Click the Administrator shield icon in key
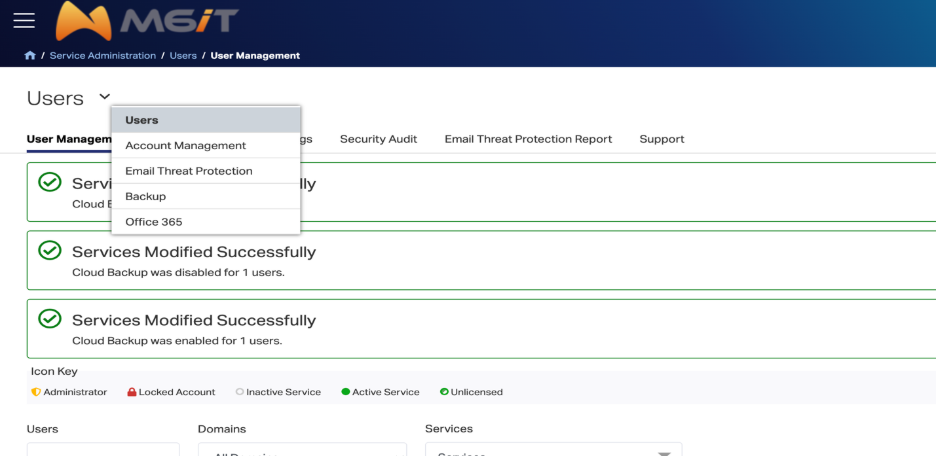The width and height of the screenshot is (936, 456). [35, 392]
